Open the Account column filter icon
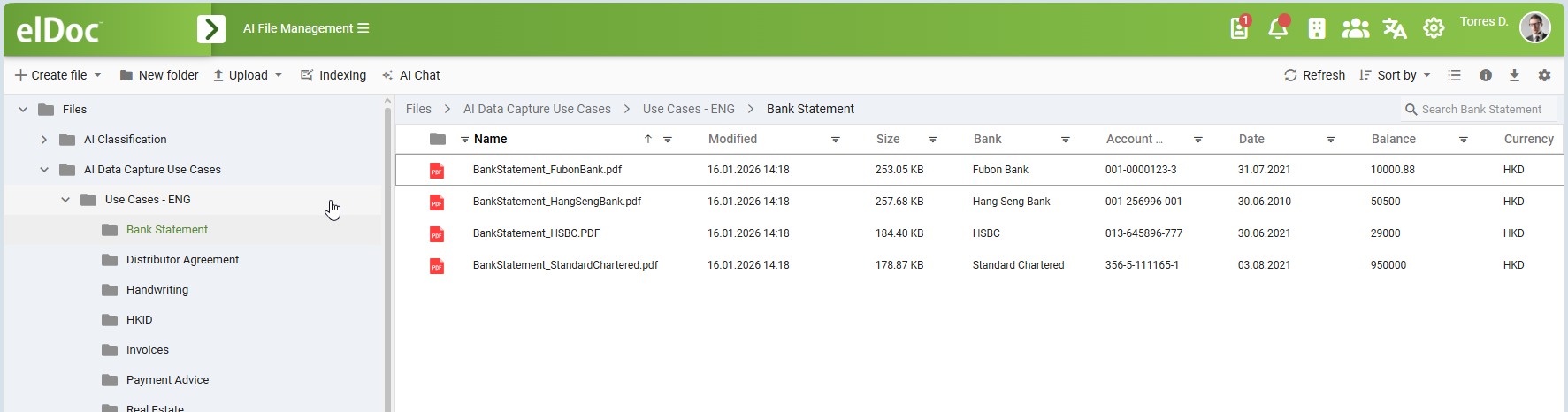Viewport: 1568px width, 412px height. pos(1197,140)
